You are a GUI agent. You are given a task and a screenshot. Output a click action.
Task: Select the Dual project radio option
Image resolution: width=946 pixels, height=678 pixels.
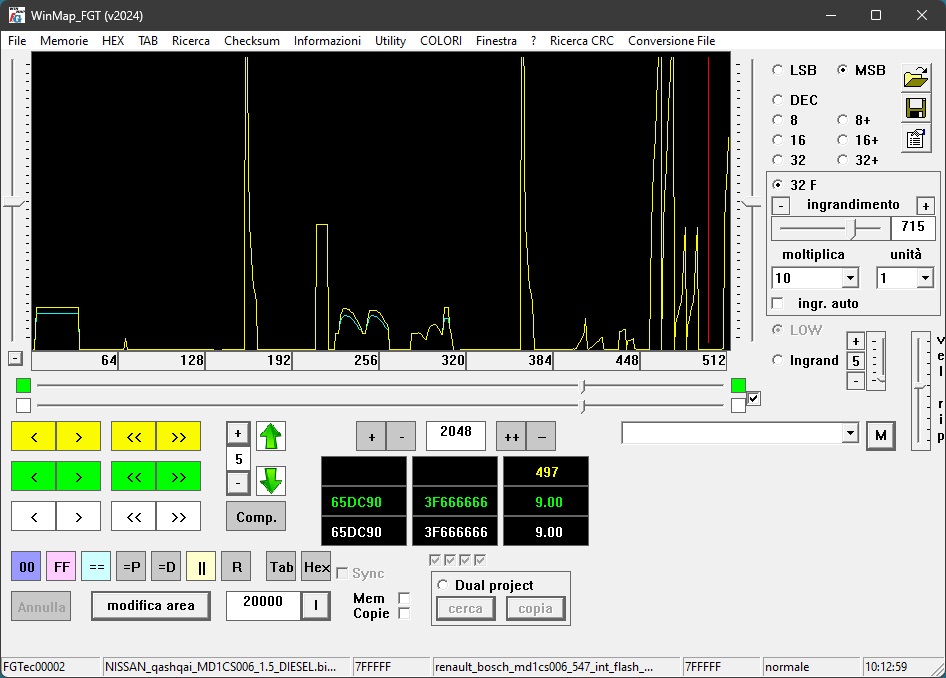tap(443, 585)
